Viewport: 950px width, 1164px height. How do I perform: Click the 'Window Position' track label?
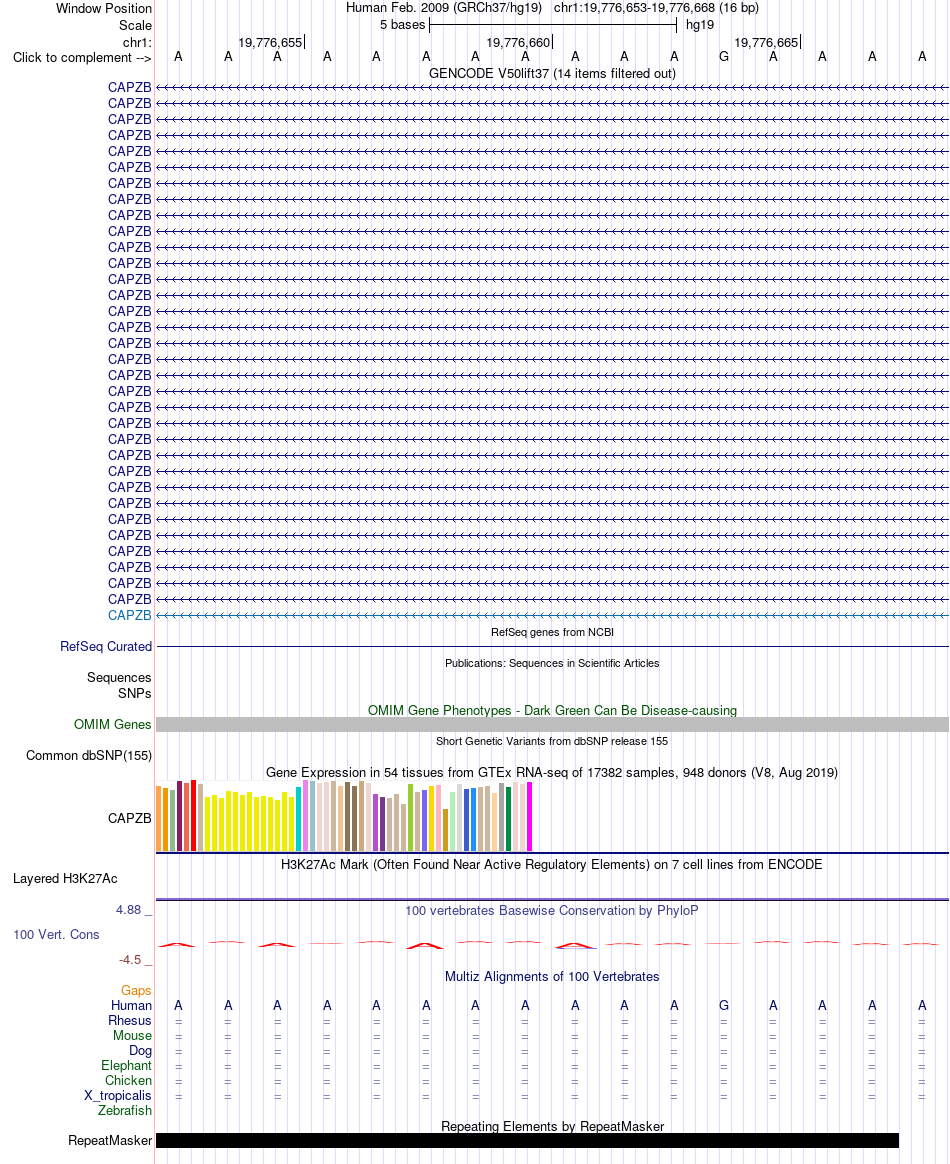pyautogui.click(x=104, y=9)
